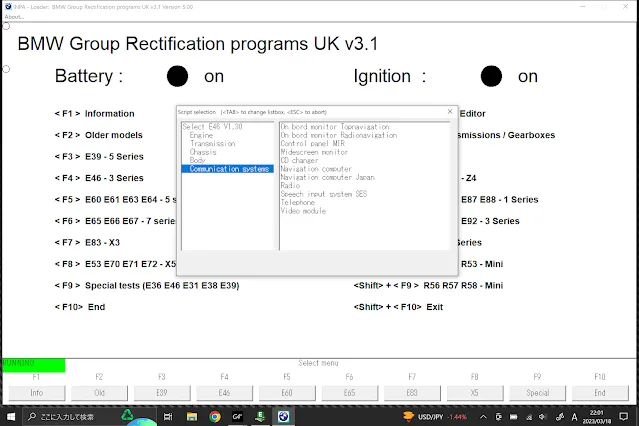Open File Explorer from the taskbar
639x426 pixels.
point(192,416)
